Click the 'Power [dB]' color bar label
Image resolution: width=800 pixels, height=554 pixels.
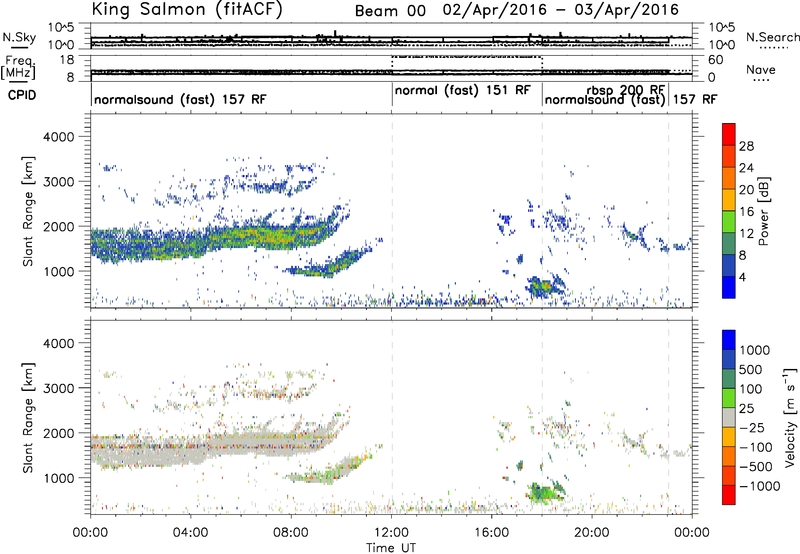tap(764, 211)
